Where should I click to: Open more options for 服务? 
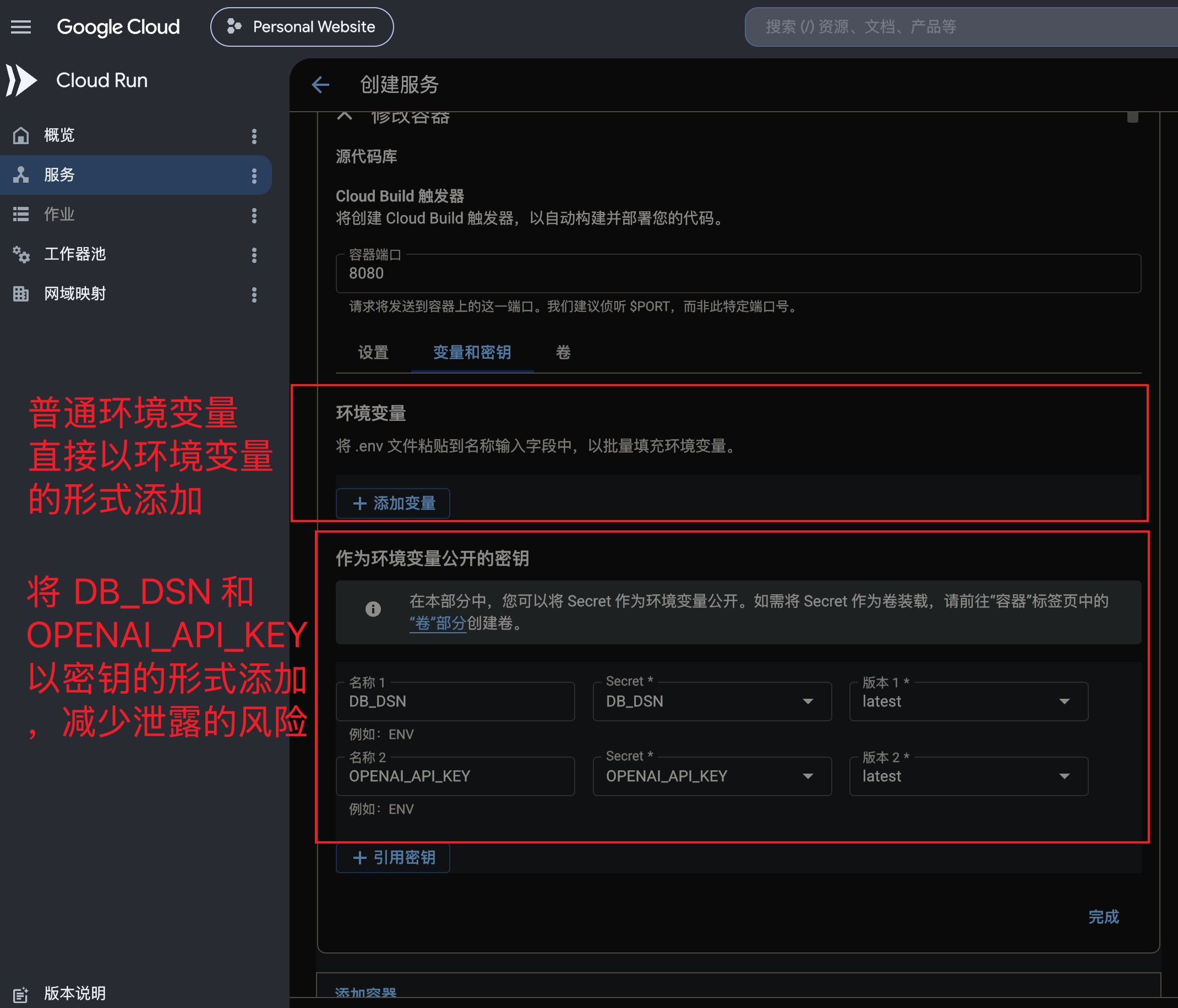pyautogui.click(x=254, y=176)
